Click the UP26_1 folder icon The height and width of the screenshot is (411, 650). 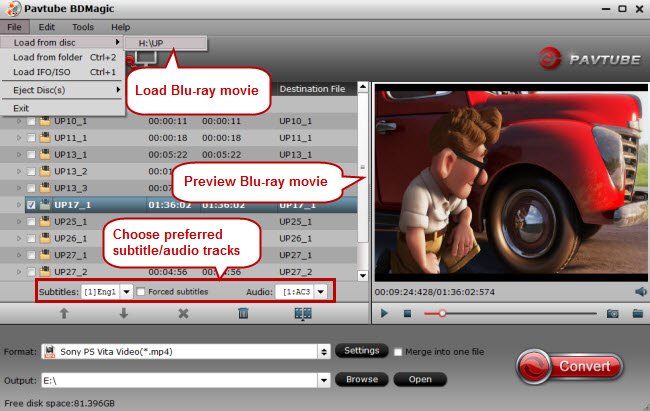(x=45, y=238)
